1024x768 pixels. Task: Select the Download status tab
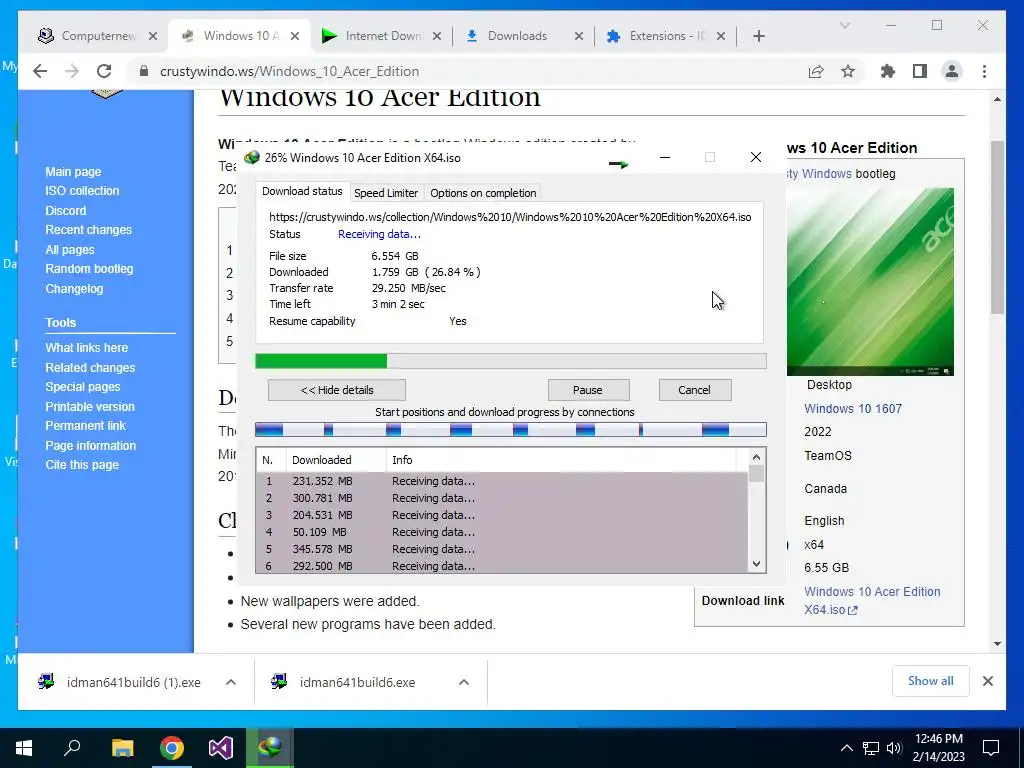tap(302, 191)
